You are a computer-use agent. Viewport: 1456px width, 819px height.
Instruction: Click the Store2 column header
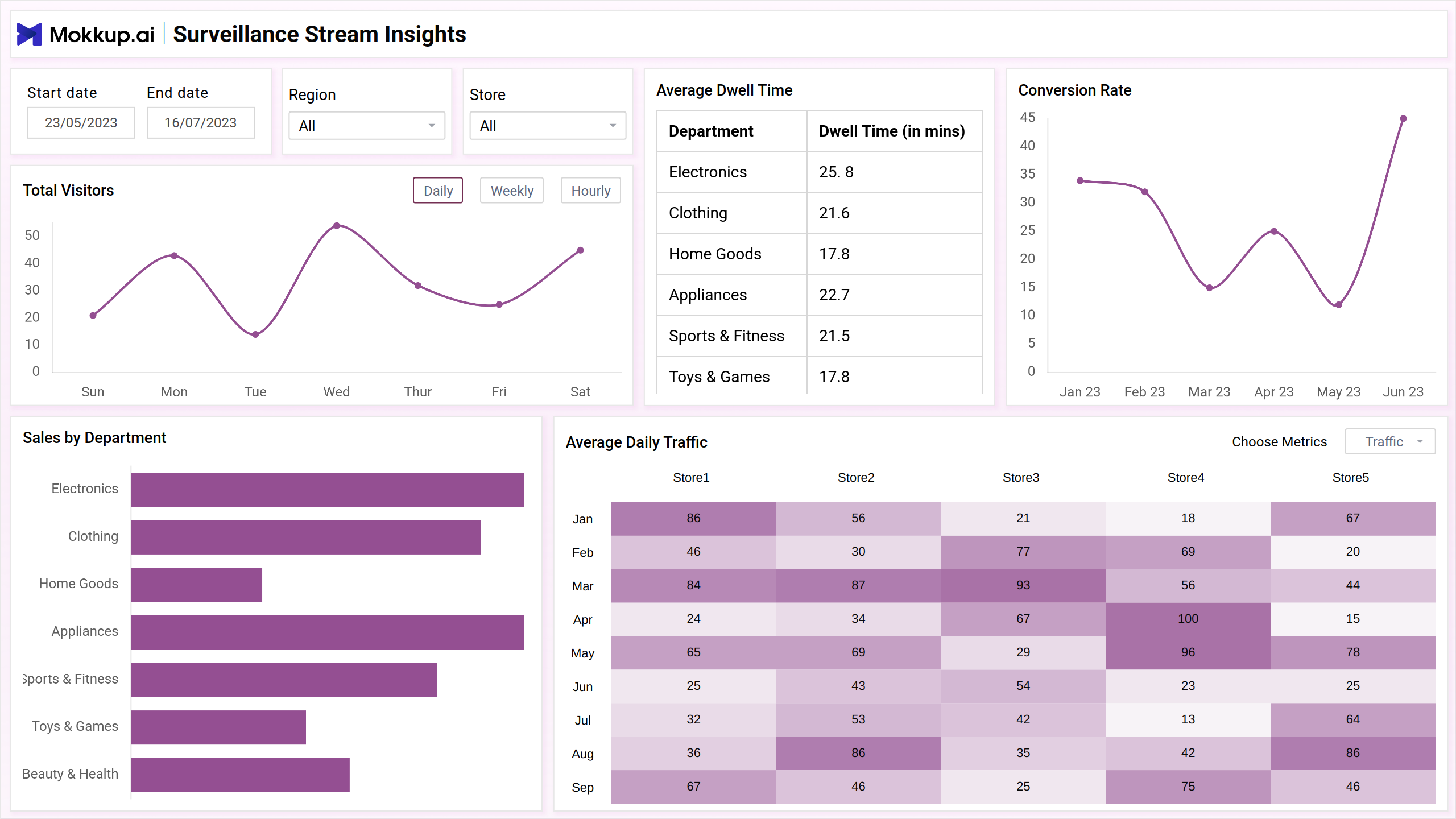(856, 478)
